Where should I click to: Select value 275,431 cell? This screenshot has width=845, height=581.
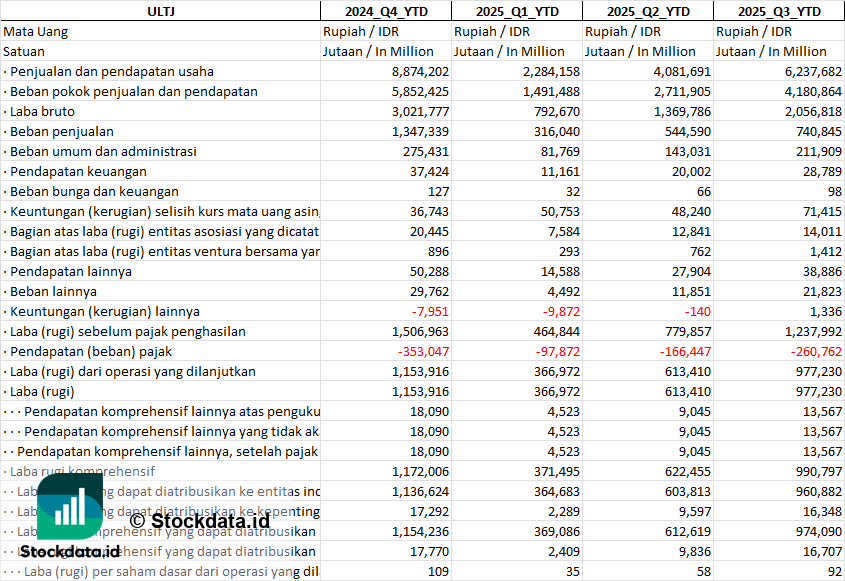click(x=426, y=151)
